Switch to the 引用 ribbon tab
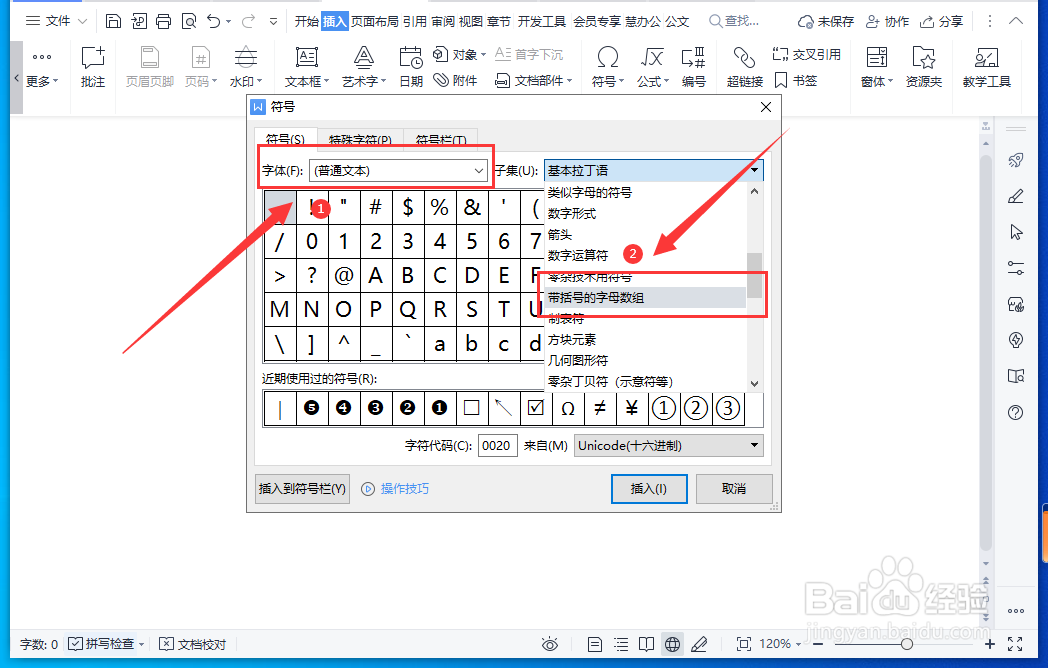 click(x=414, y=21)
